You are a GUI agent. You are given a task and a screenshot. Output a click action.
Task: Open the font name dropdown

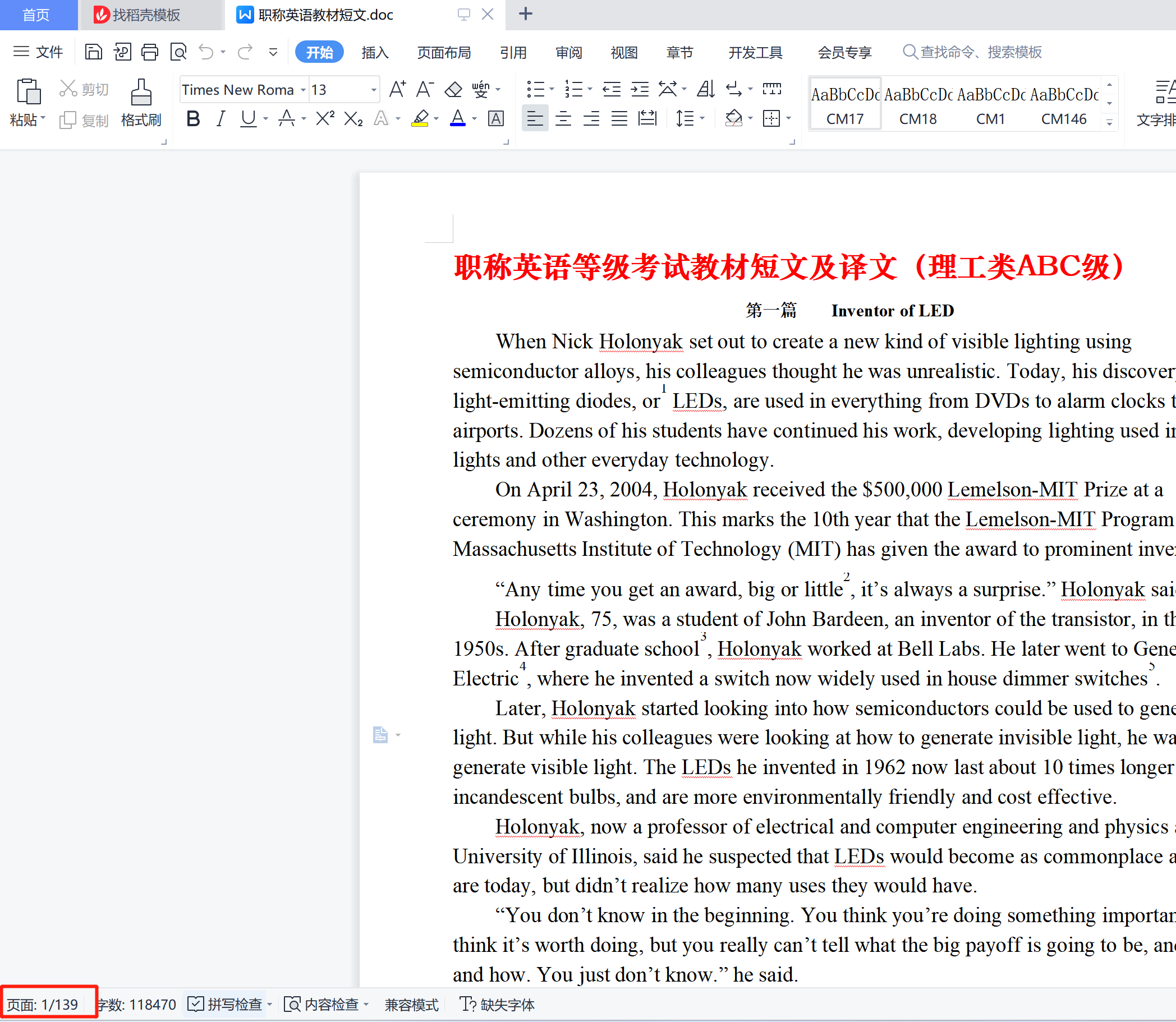tap(302, 90)
